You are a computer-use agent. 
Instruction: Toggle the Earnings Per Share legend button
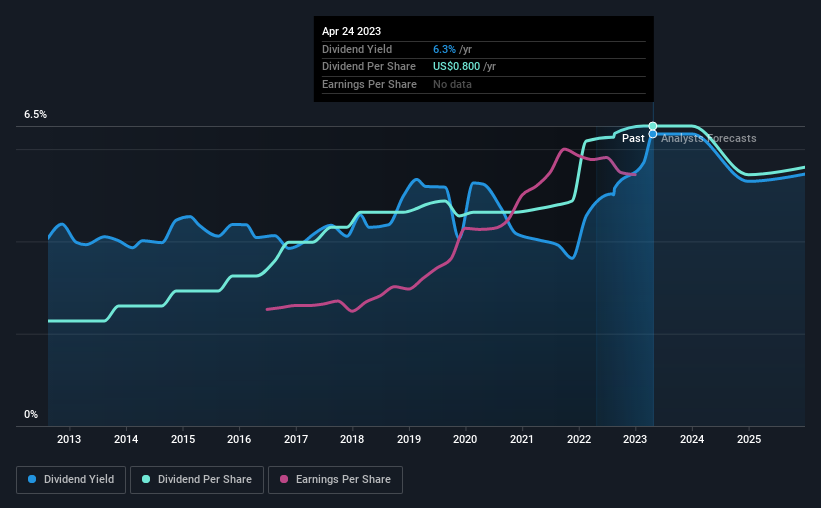(x=335, y=480)
